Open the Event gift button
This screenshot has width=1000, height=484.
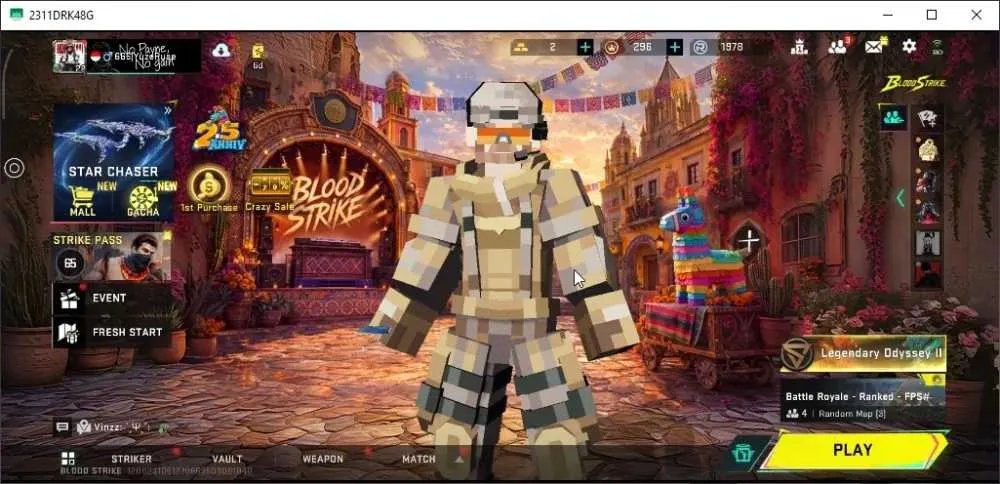(112, 298)
